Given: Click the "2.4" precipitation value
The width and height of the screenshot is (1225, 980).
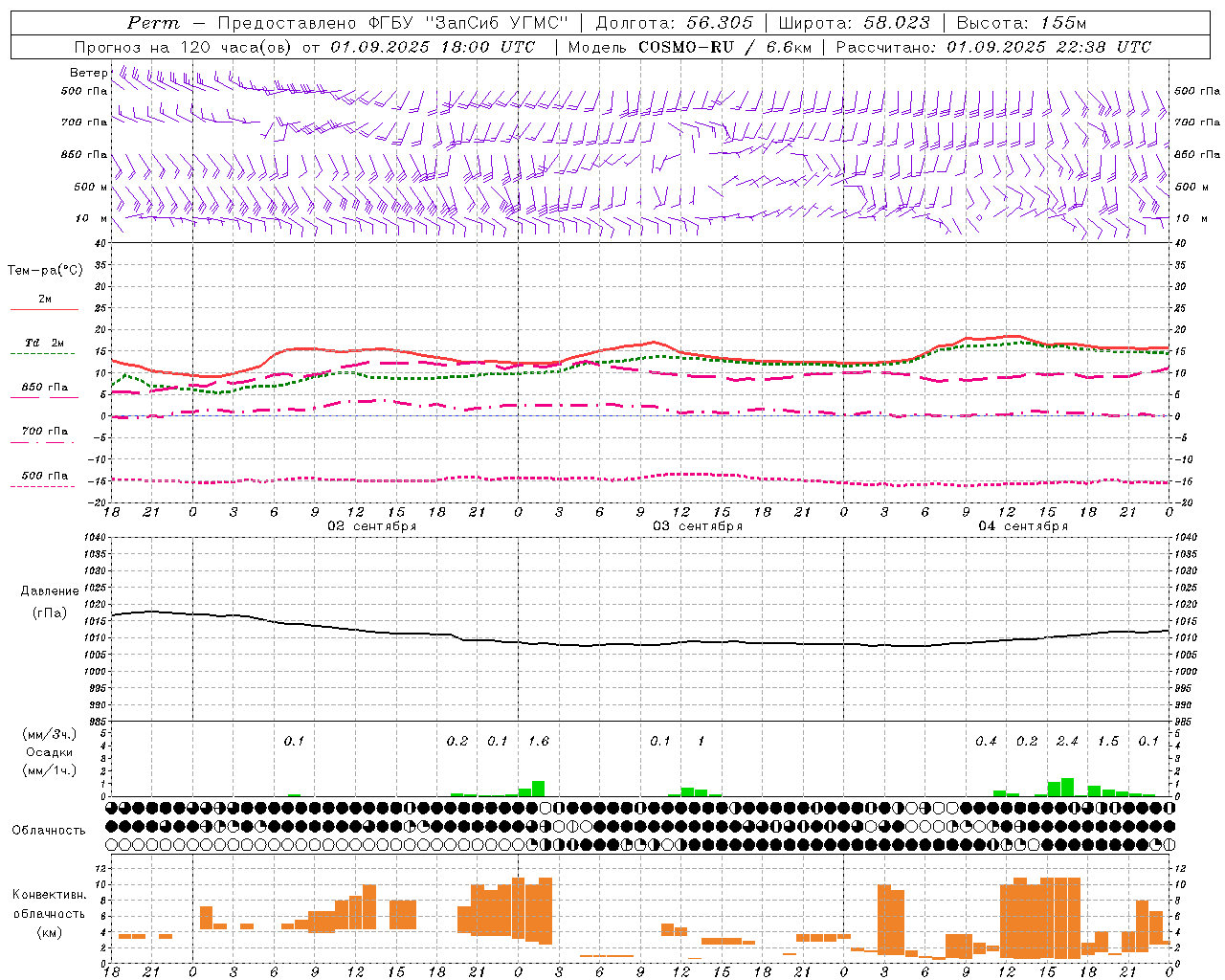Looking at the screenshot, I should pos(1066,741).
